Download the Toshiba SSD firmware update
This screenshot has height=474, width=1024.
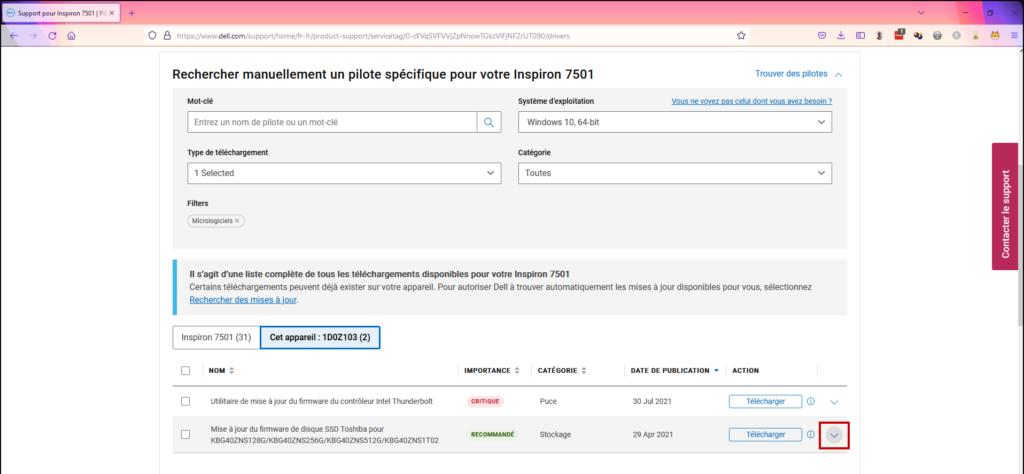pos(765,434)
